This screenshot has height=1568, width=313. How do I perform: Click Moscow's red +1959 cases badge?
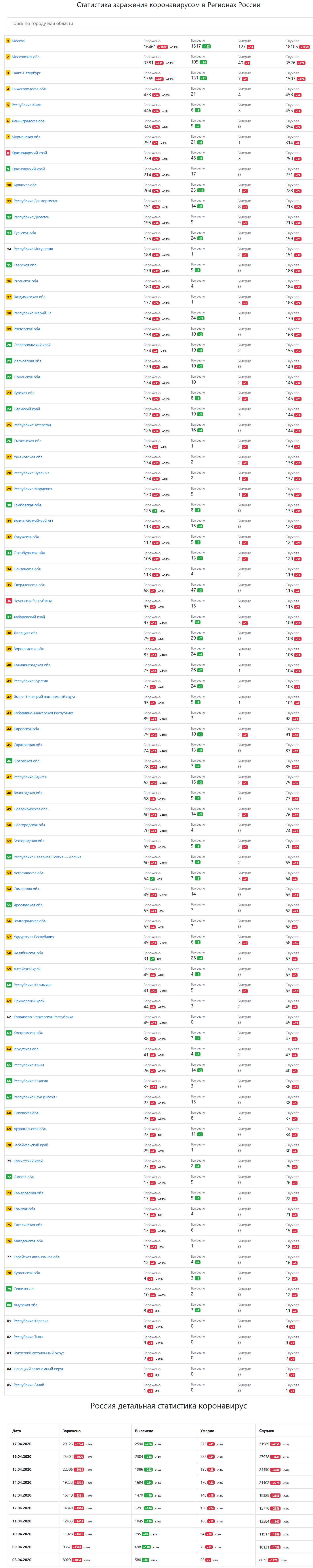305,47
